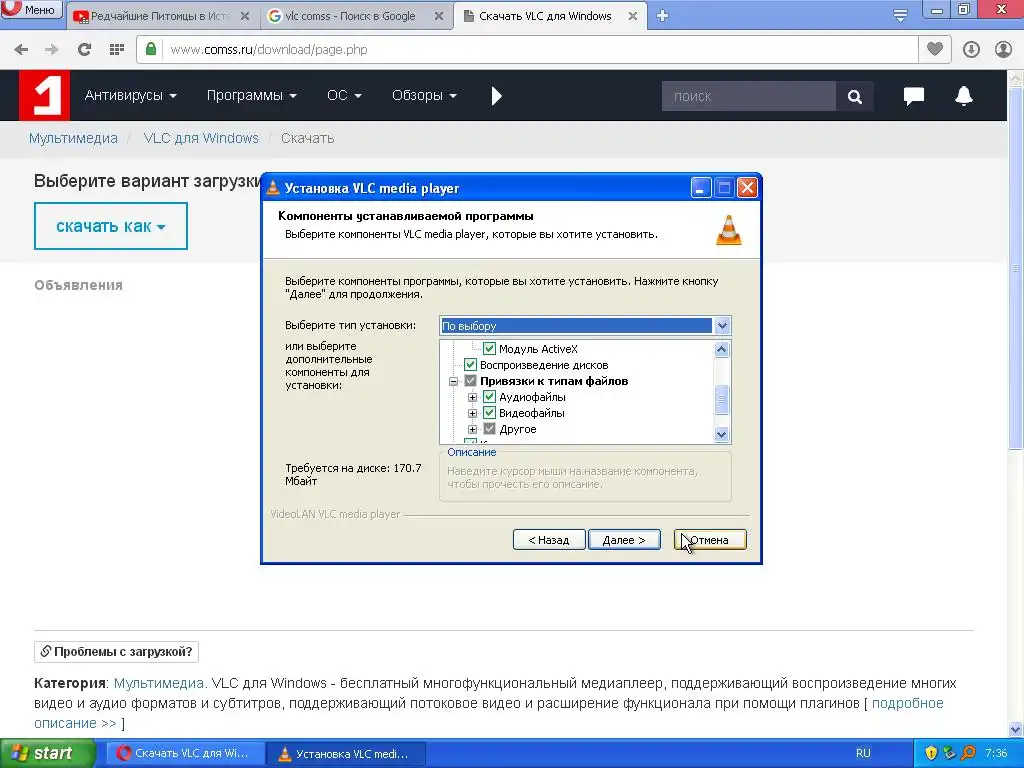Viewport: 1024px width, 768px height.
Task: Toggle Привязки к типам файлов checkbox
Action: click(470, 381)
